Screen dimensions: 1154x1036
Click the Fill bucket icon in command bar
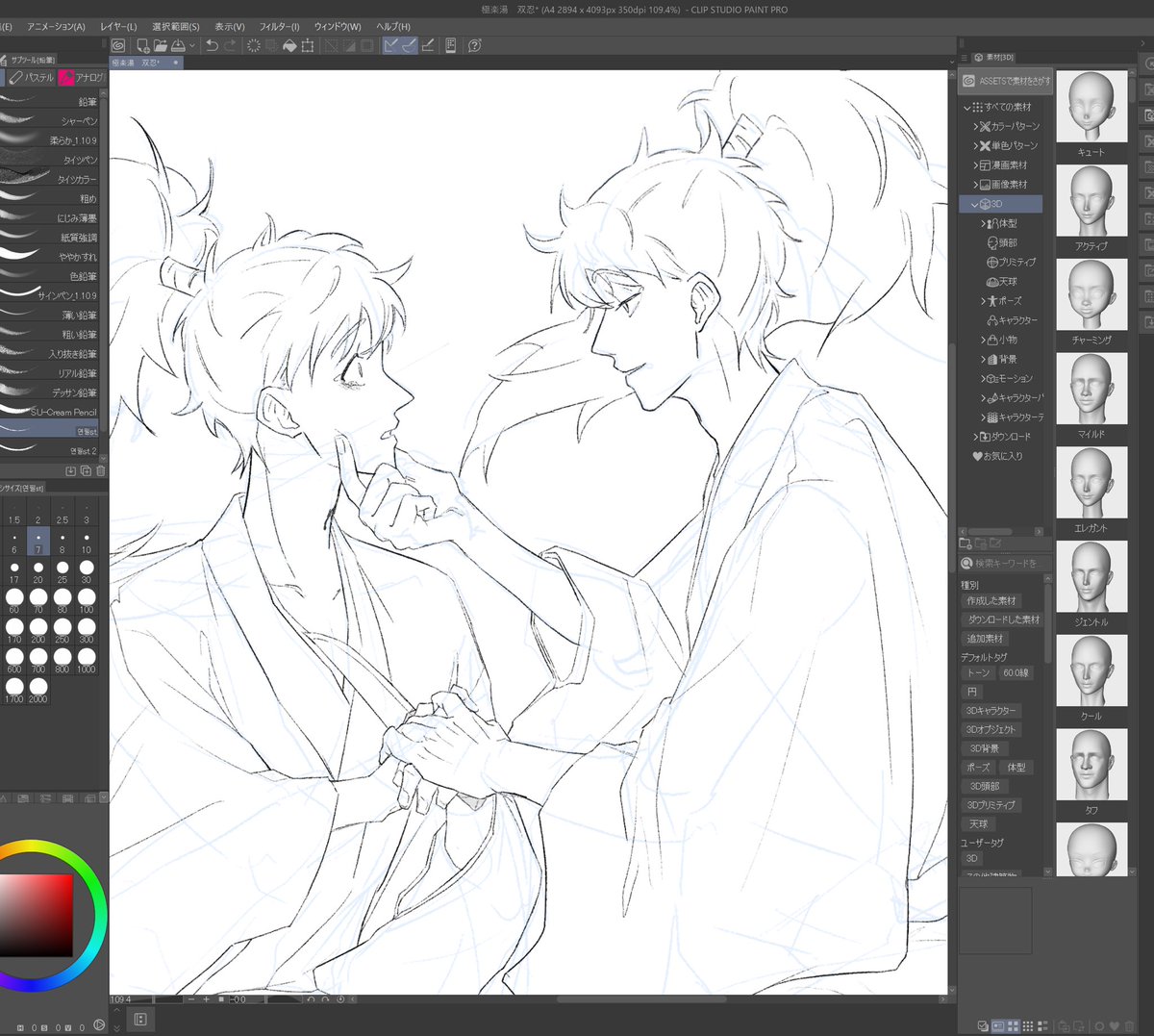click(x=289, y=45)
